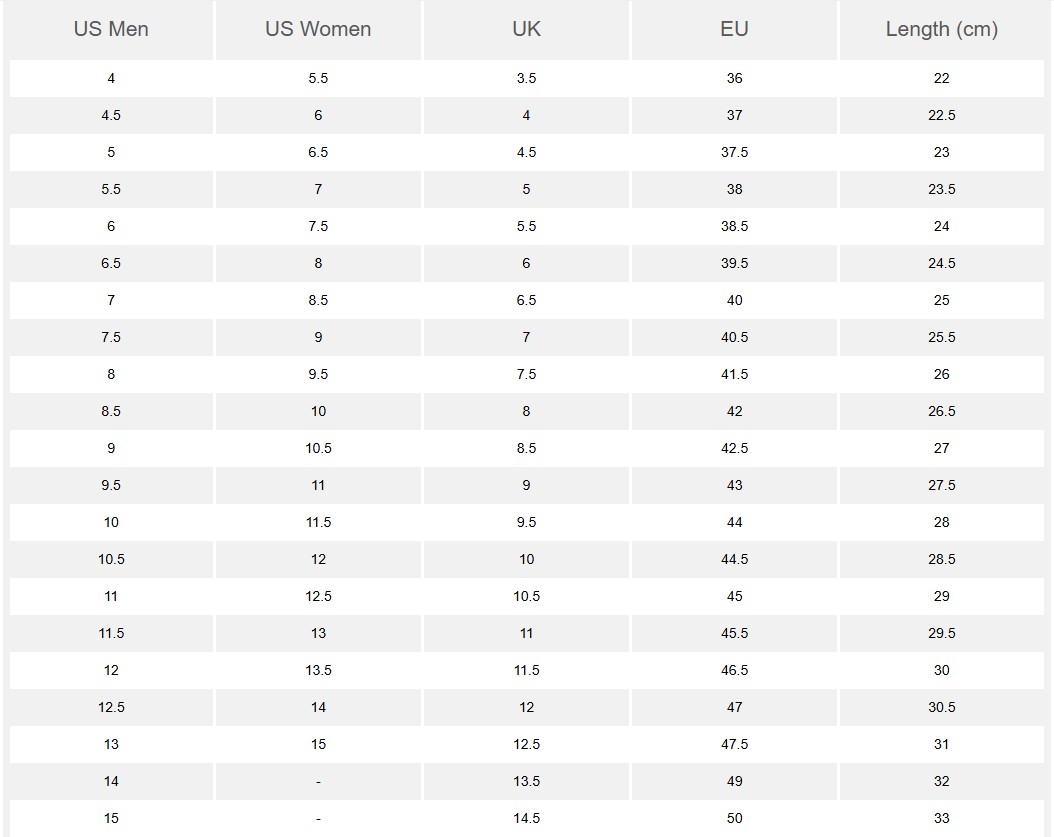
Task: Click US Women size 13.5 cell
Action: point(318,670)
